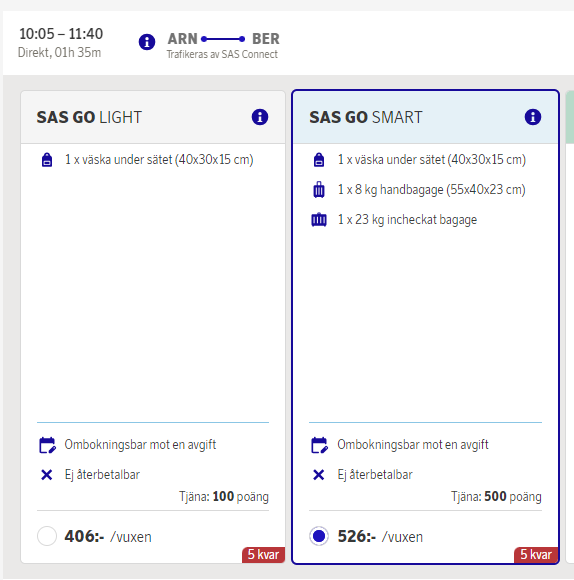The image size is (574, 580).
Task: Click non-refundable X icon in SAS GO LIGHT
Action: click(47, 475)
